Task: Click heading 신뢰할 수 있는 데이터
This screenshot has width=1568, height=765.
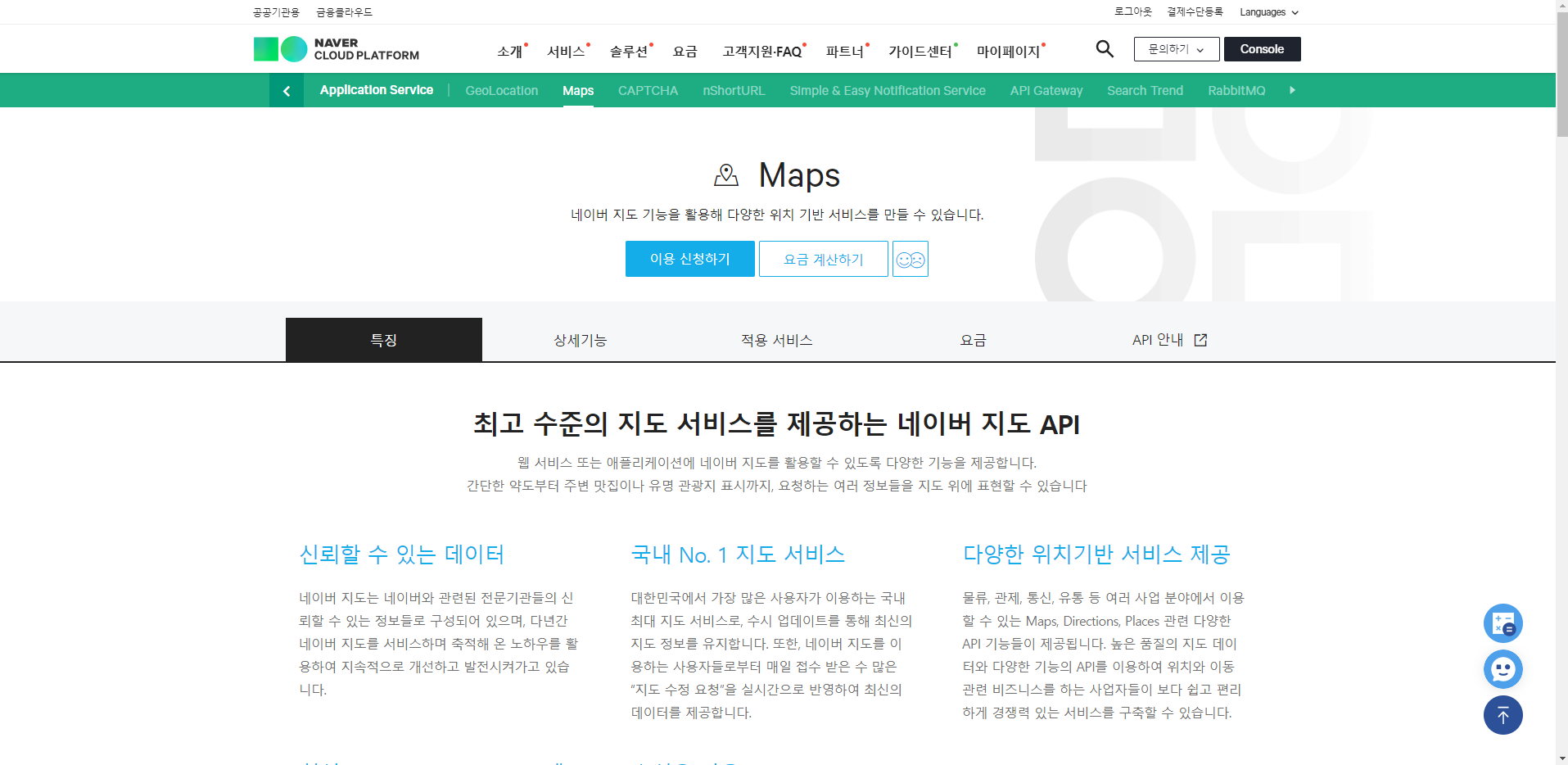Action: (x=402, y=555)
